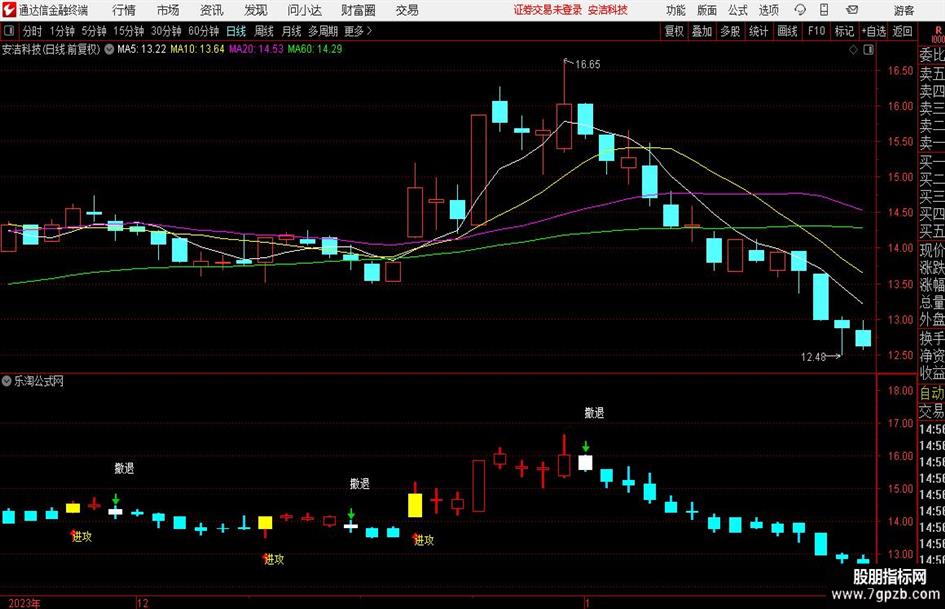The height and width of the screenshot is (609, 945).
Task: Click the 12.48 low price marker
Action: tap(813, 357)
